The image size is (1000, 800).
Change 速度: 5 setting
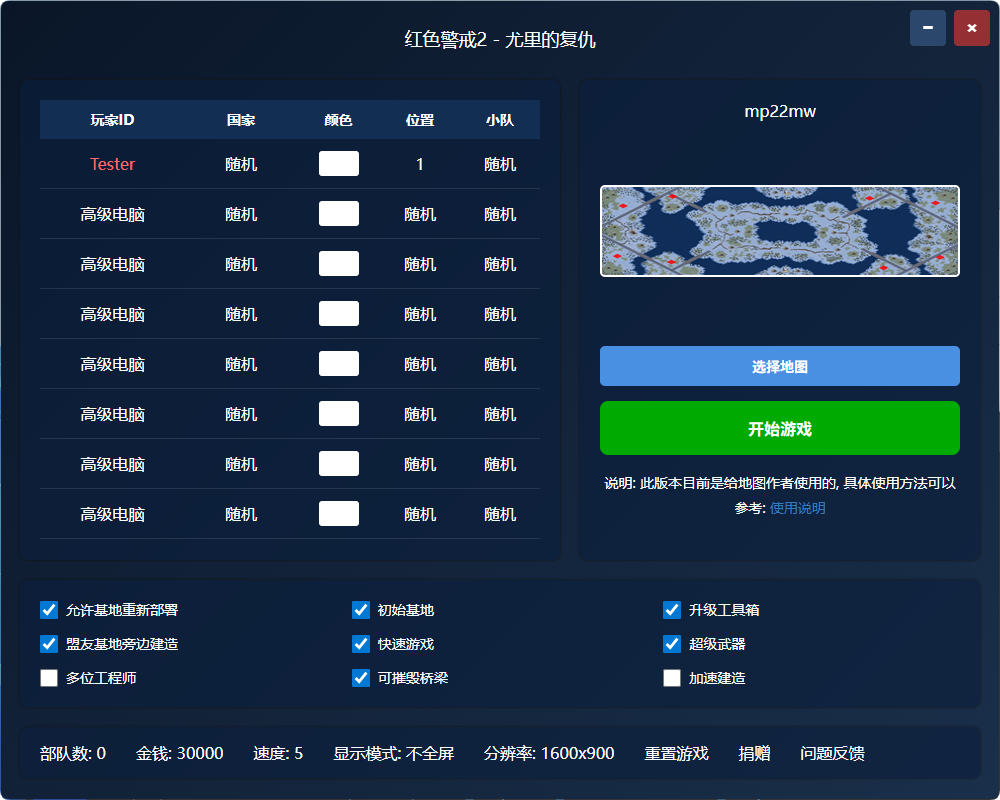pos(278,753)
